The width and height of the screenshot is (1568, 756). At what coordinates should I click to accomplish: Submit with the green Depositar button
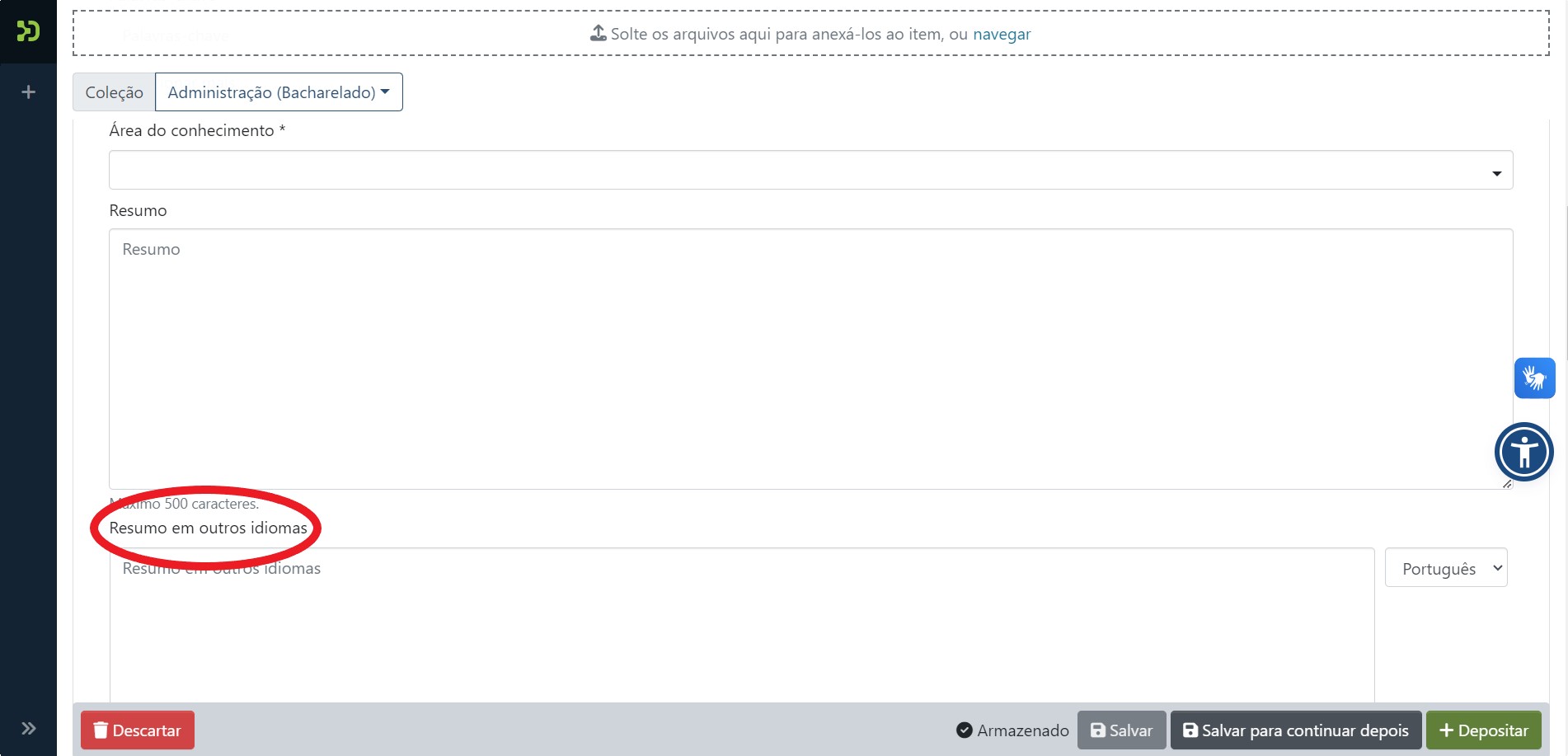click(1483, 730)
